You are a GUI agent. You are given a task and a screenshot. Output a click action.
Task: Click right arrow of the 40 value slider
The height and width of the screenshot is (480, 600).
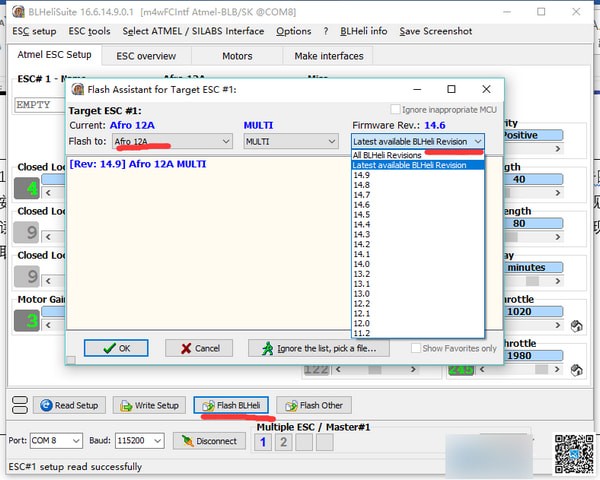558,193
